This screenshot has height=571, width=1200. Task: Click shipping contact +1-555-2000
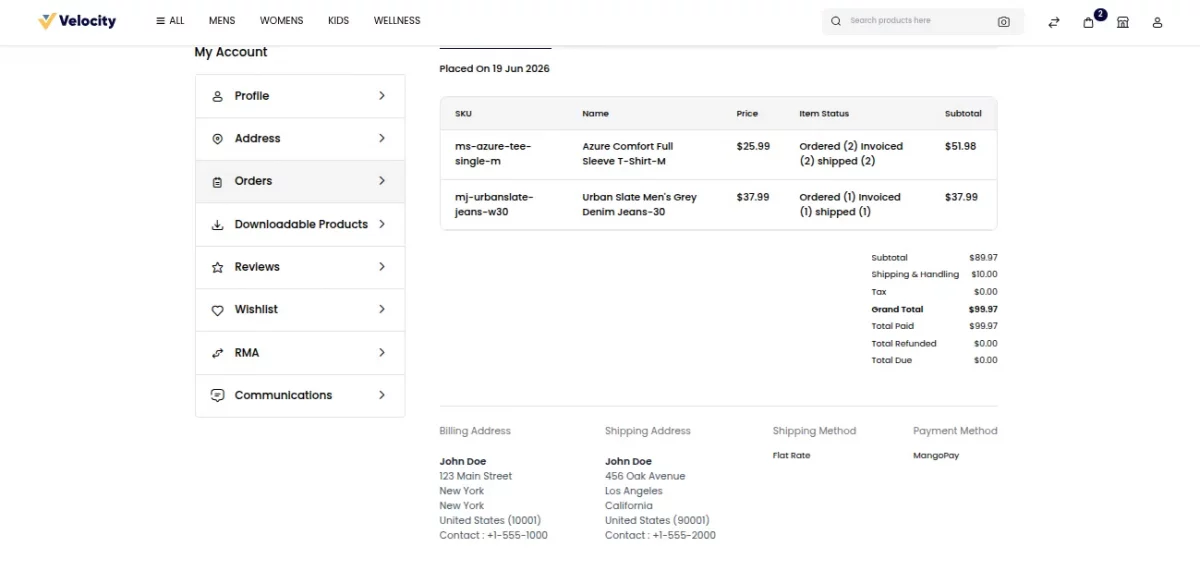pyautogui.click(x=660, y=536)
